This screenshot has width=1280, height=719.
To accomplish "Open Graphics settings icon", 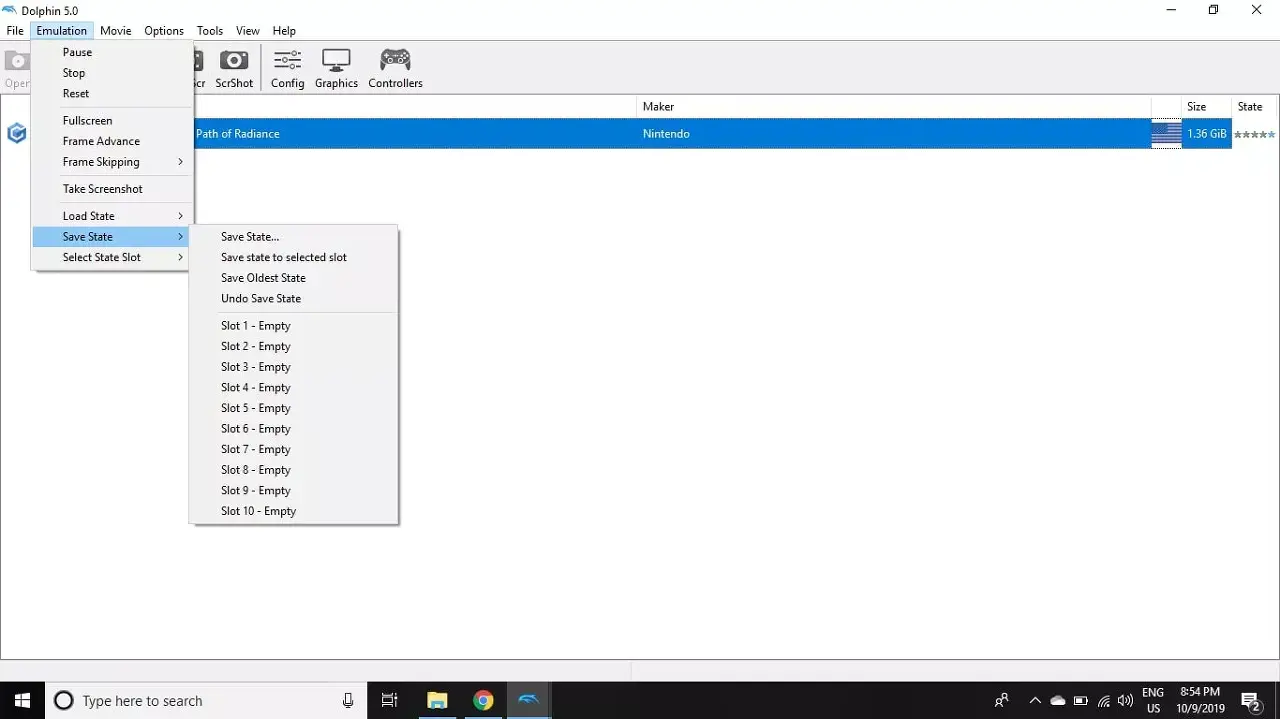I will (x=336, y=69).
